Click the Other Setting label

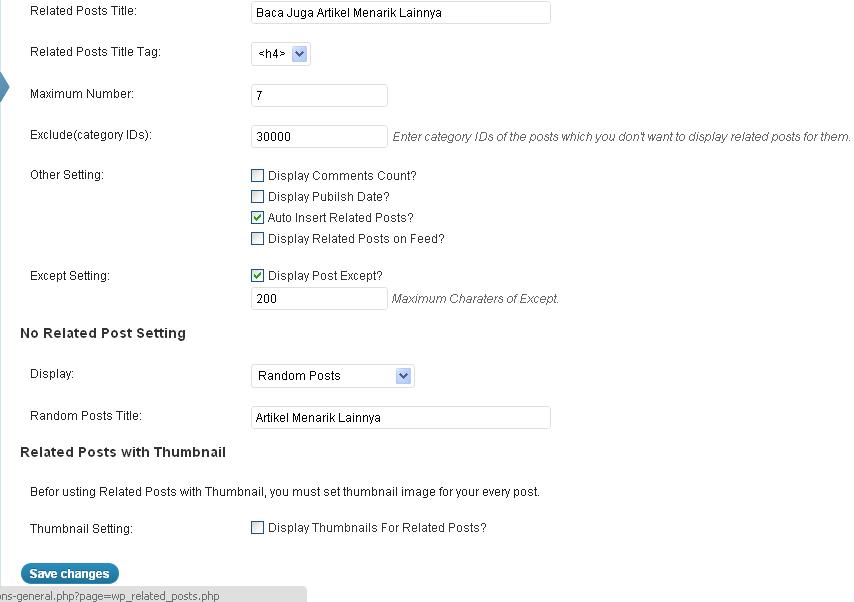pos(67,175)
